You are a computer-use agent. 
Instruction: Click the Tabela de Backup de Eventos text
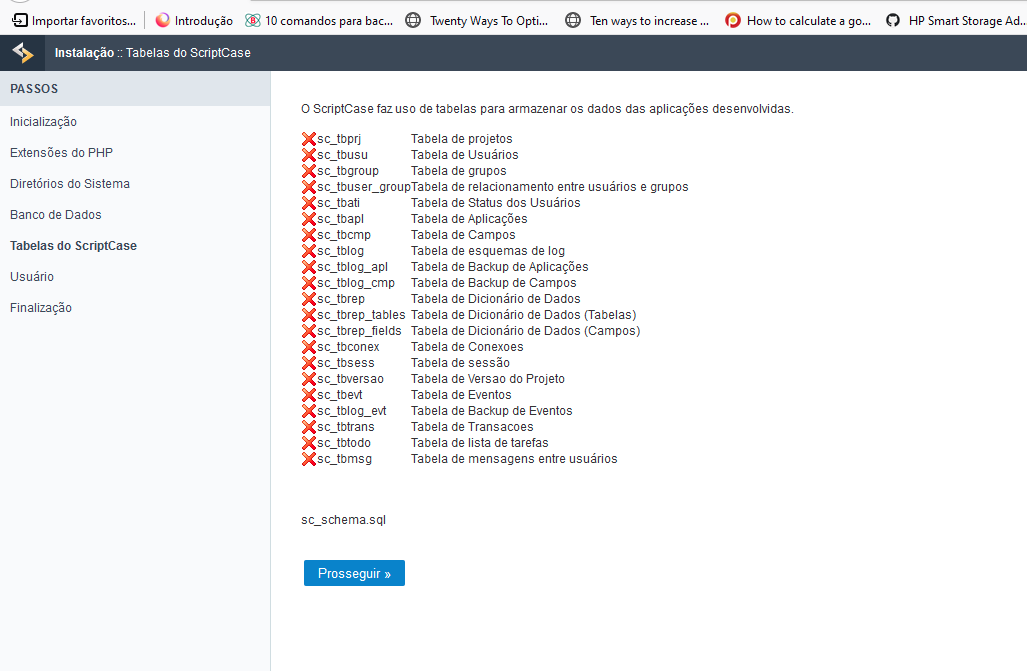(x=492, y=411)
